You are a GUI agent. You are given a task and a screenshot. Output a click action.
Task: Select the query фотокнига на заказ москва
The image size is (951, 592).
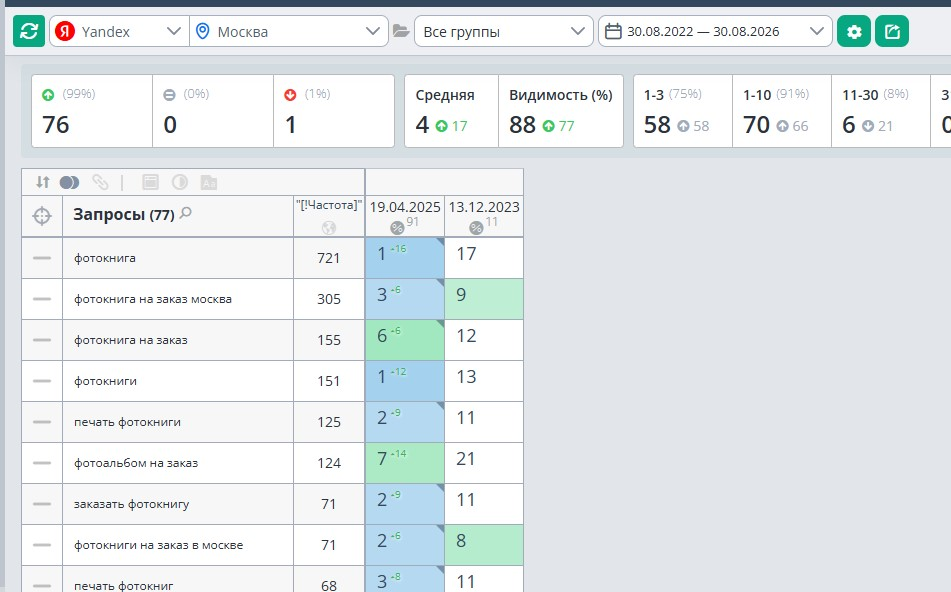pyautogui.click(x=153, y=299)
